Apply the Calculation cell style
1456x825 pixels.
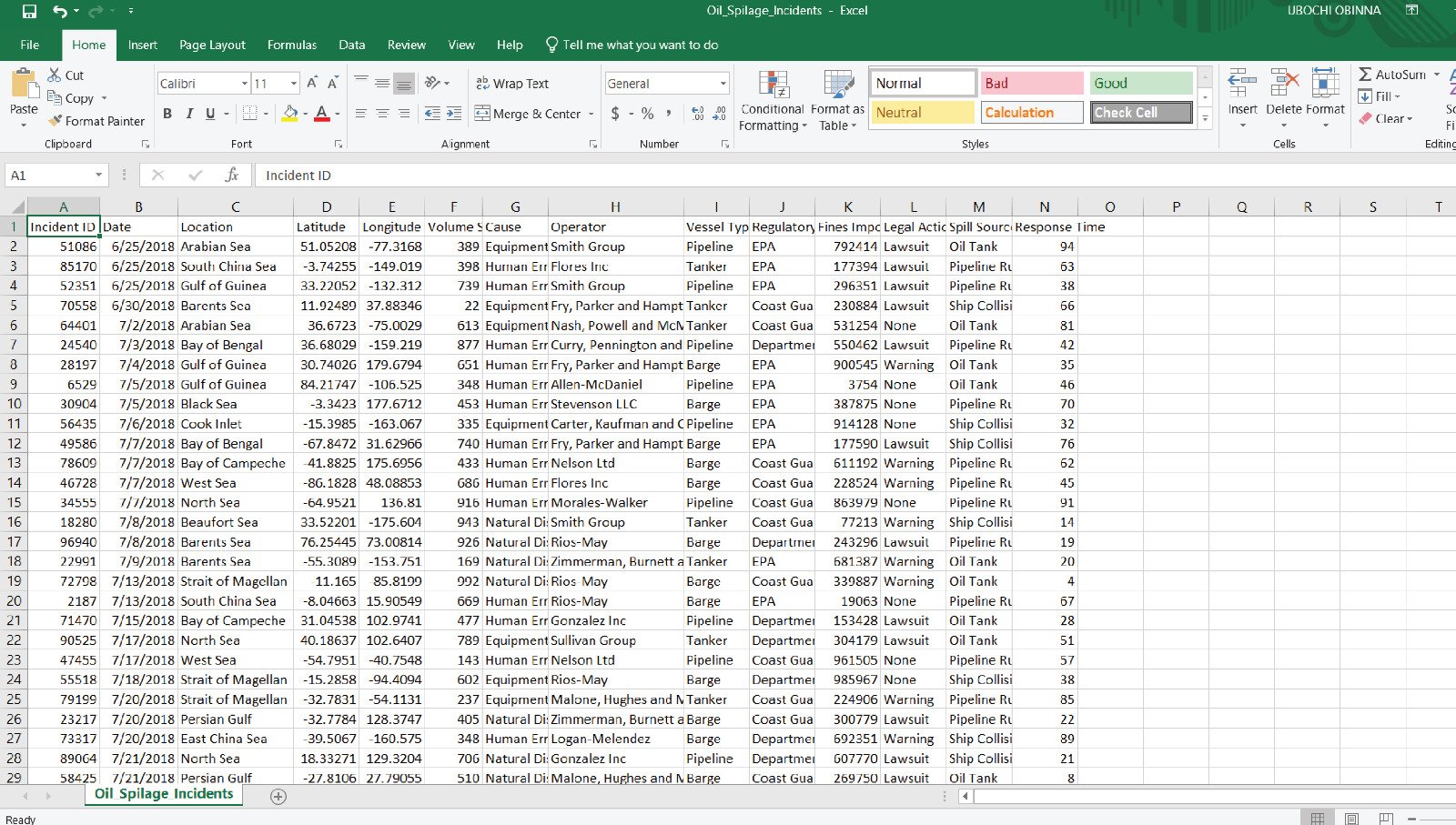click(x=1032, y=113)
